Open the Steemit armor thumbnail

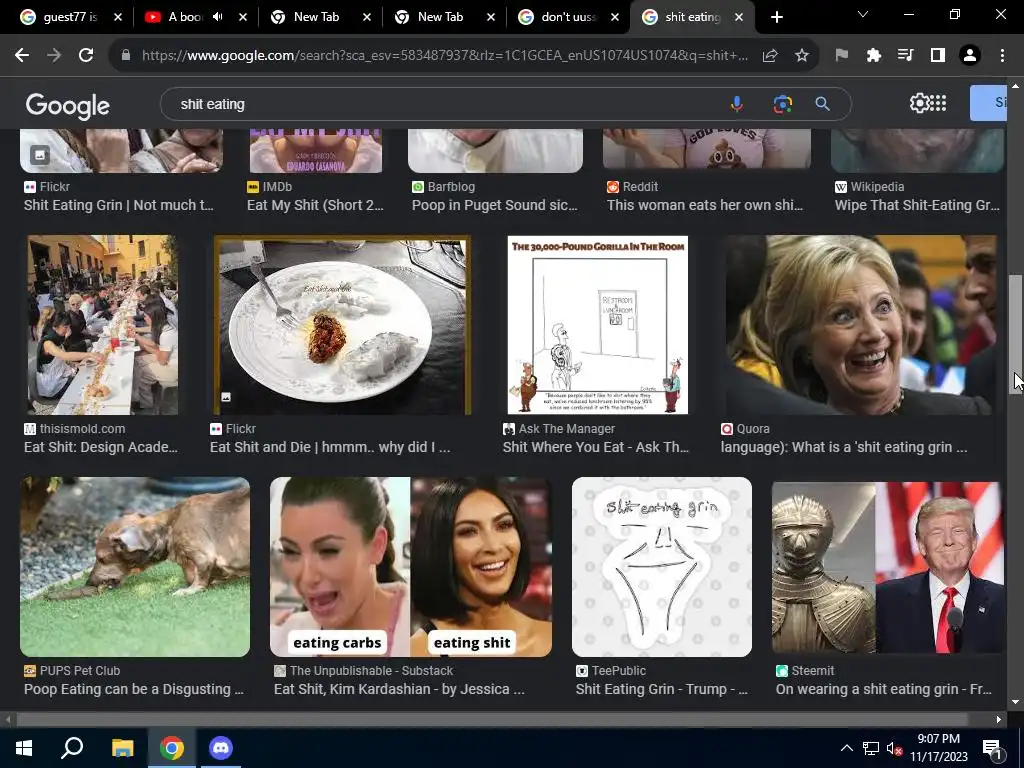click(888, 567)
